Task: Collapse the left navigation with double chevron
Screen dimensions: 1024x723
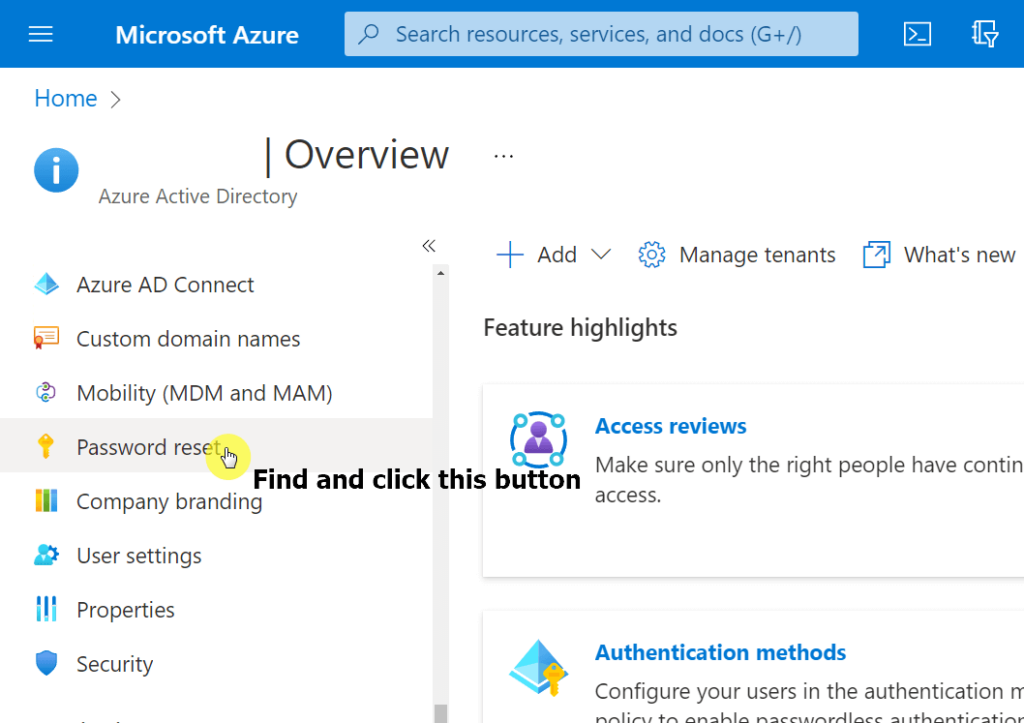Action: pos(428,246)
